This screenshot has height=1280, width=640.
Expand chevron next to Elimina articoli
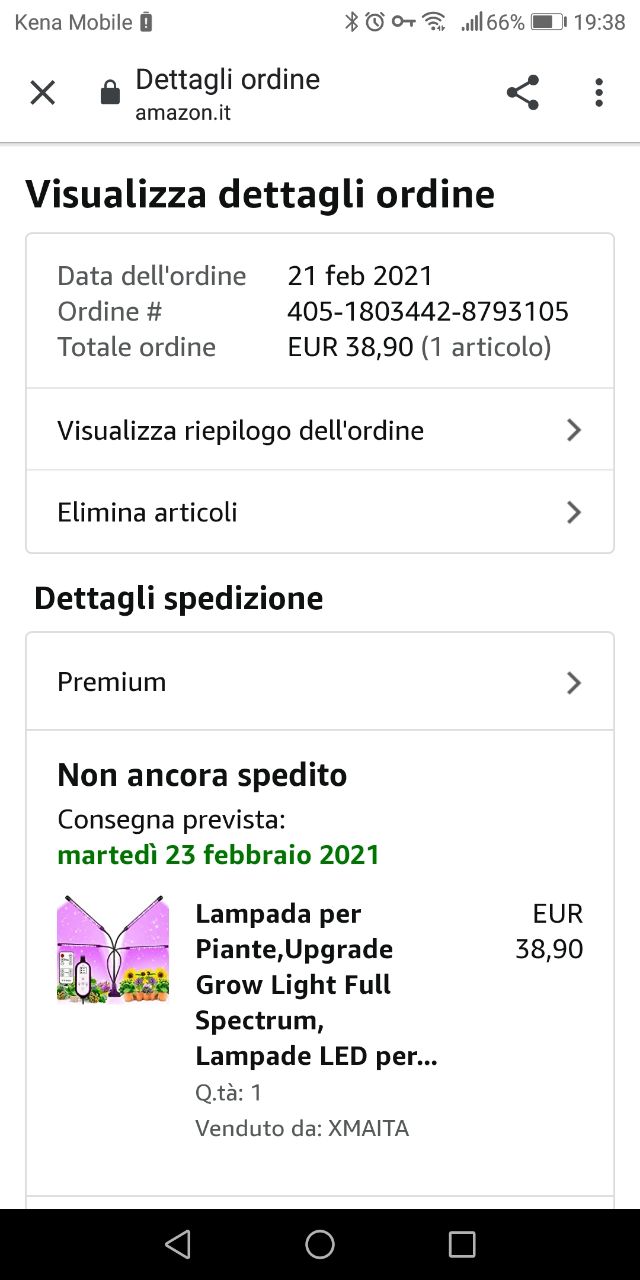pyautogui.click(x=574, y=512)
